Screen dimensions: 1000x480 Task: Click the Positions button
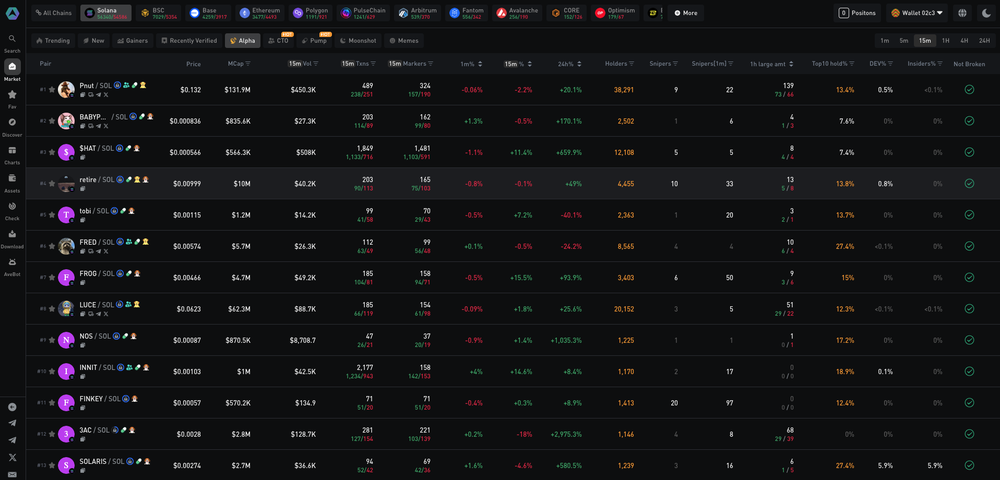[857, 13]
